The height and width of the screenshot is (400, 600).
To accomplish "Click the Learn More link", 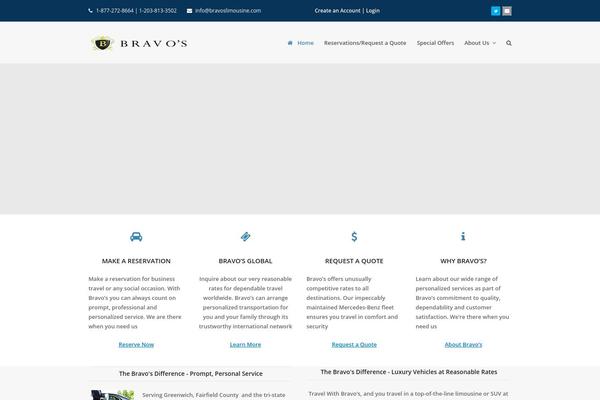I will click(245, 344).
